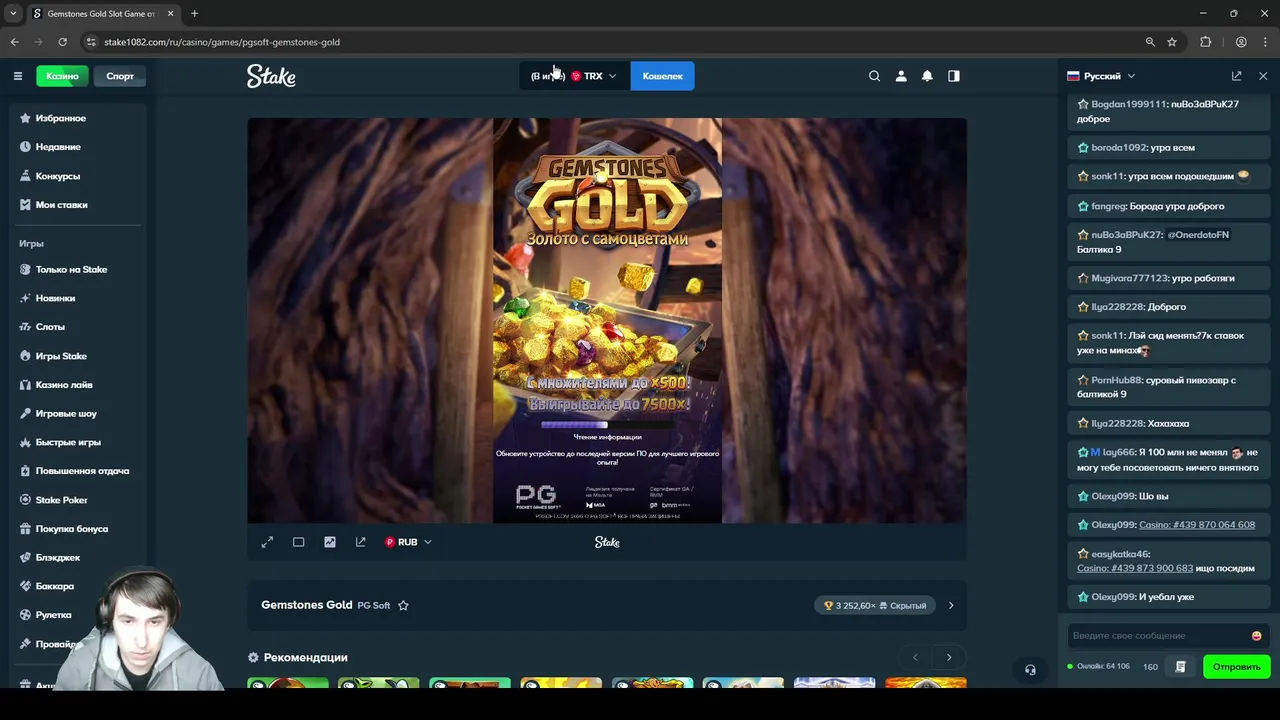The image size is (1280, 720).
Task: Open notifications bell
Action: click(927, 76)
